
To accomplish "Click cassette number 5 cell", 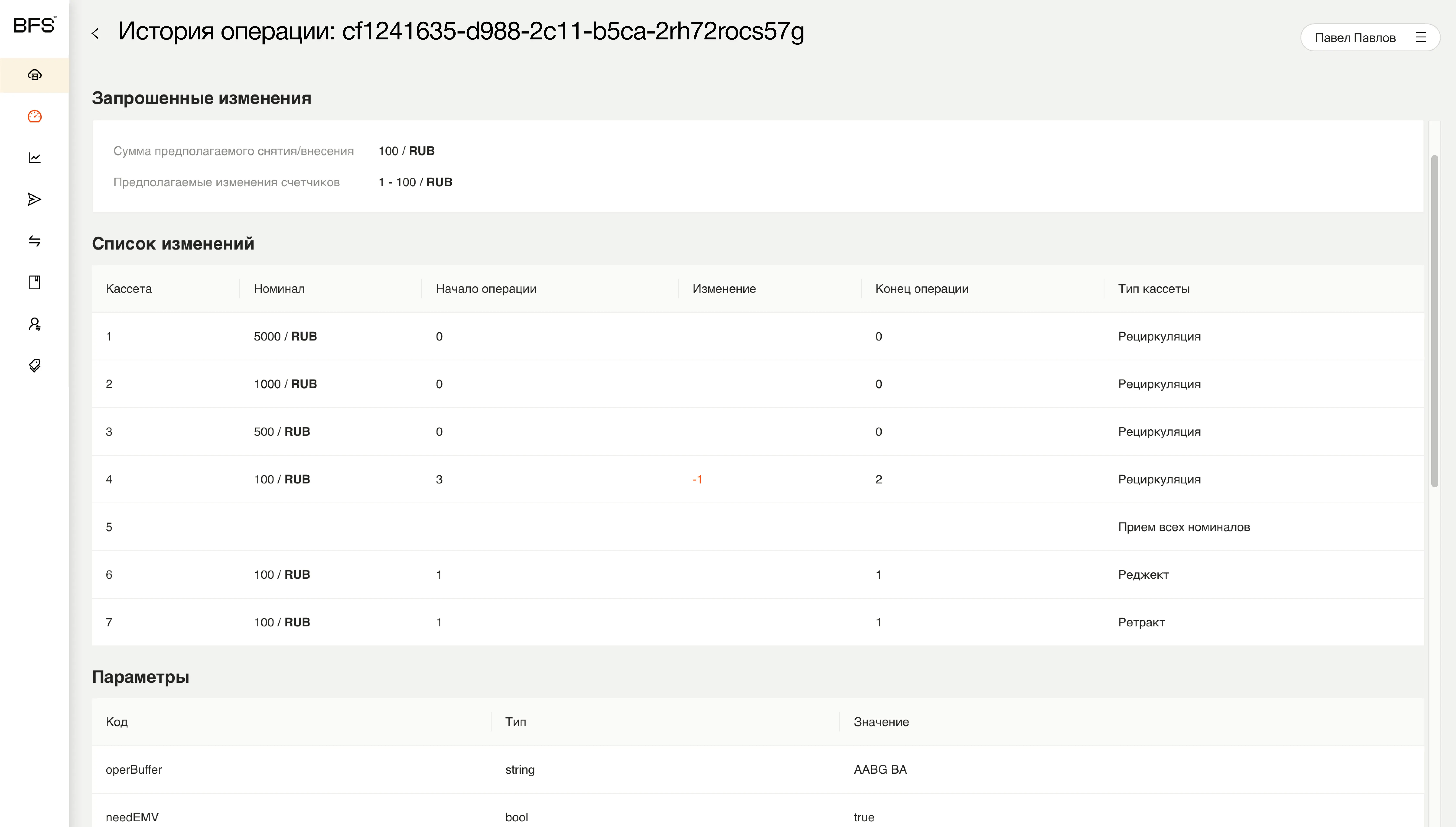I will [x=109, y=527].
